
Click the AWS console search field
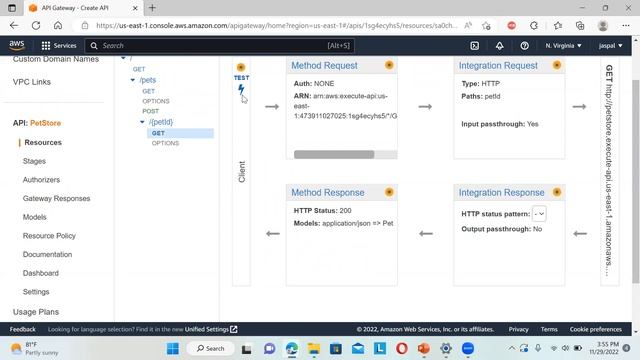coord(220,46)
